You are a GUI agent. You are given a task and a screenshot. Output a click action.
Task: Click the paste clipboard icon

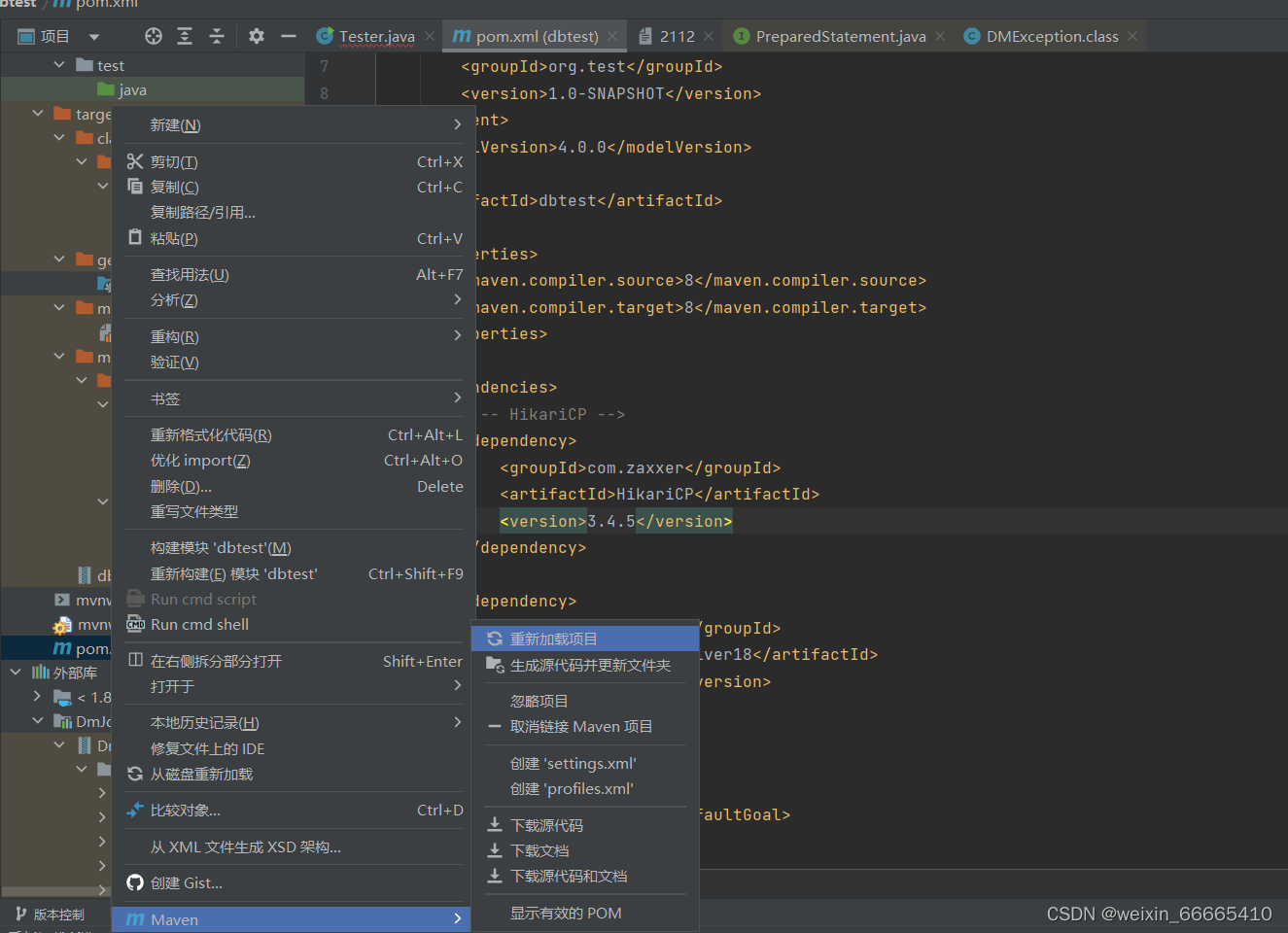[x=135, y=238]
